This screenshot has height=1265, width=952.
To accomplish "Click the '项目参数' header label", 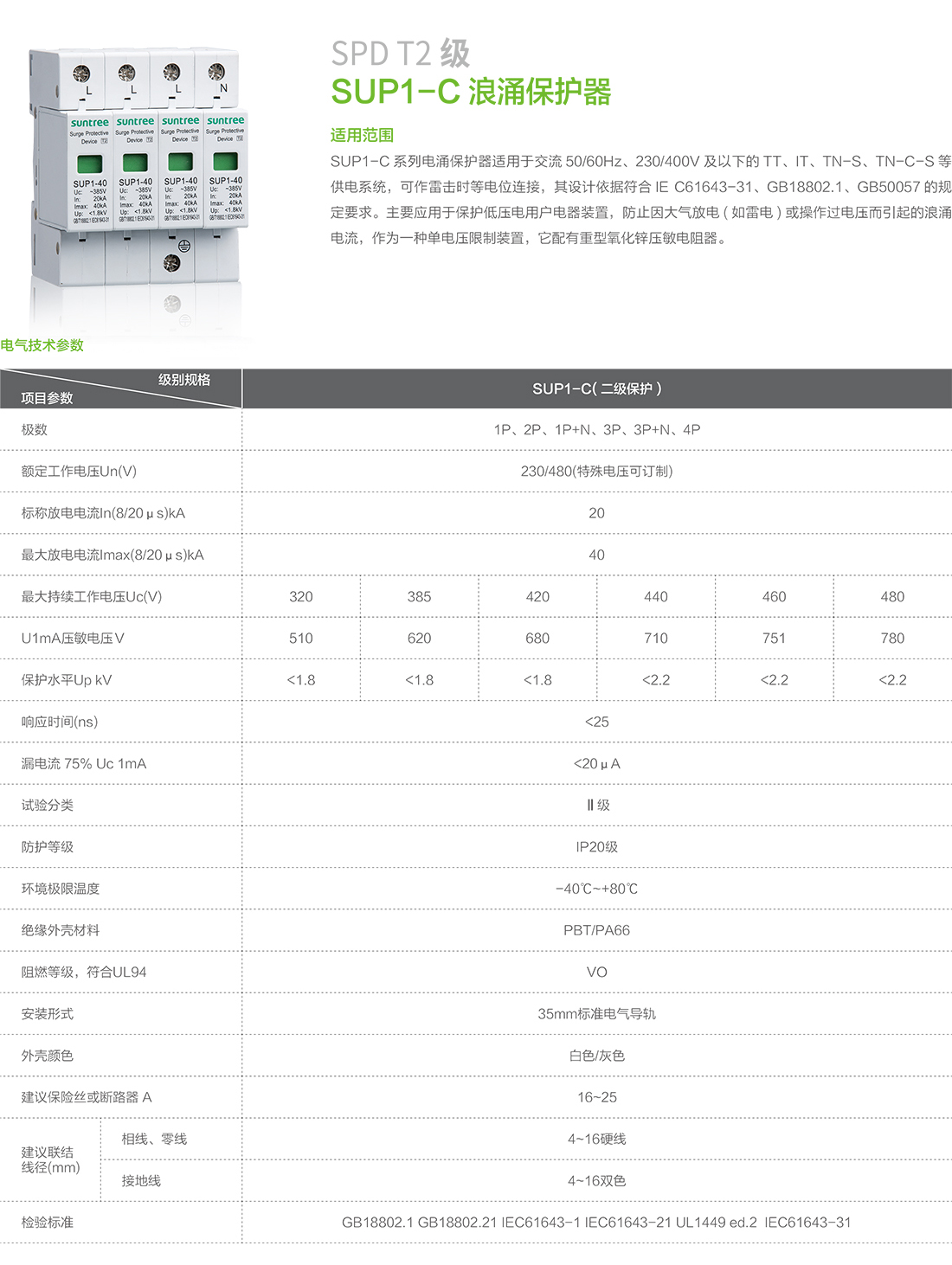I will [x=48, y=398].
